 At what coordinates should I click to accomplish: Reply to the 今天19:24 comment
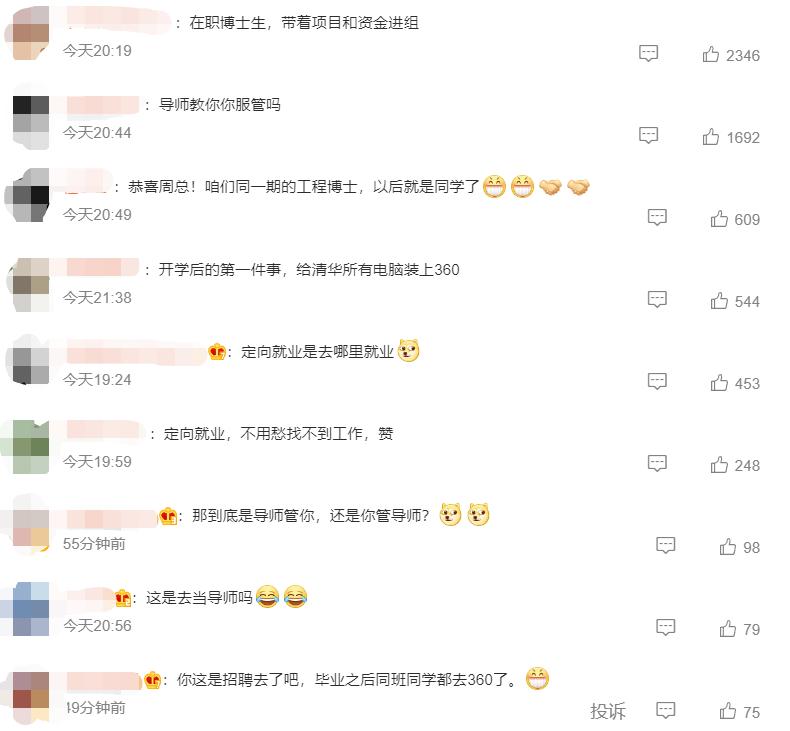click(657, 381)
